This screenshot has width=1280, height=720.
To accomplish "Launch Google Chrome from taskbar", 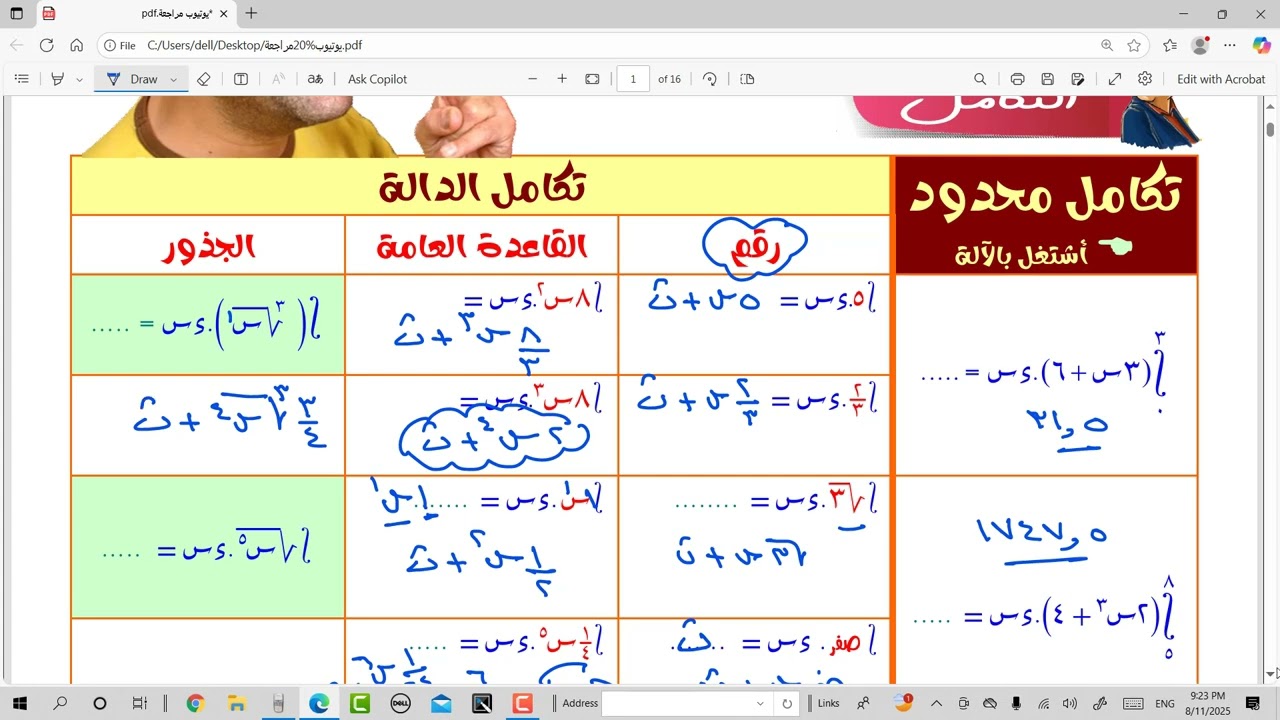I will click(195, 703).
